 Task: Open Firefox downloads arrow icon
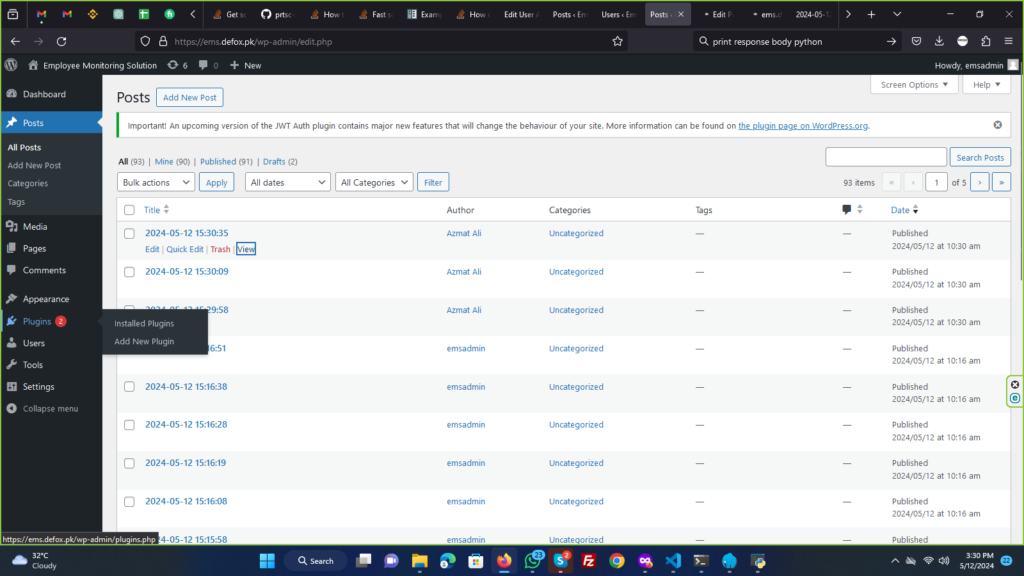click(939, 41)
